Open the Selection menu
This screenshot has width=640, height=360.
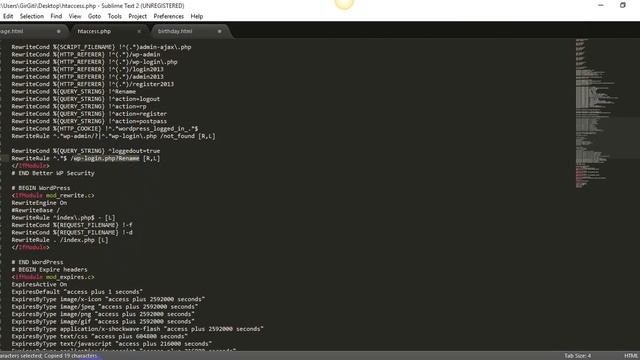(x=32, y=16)
